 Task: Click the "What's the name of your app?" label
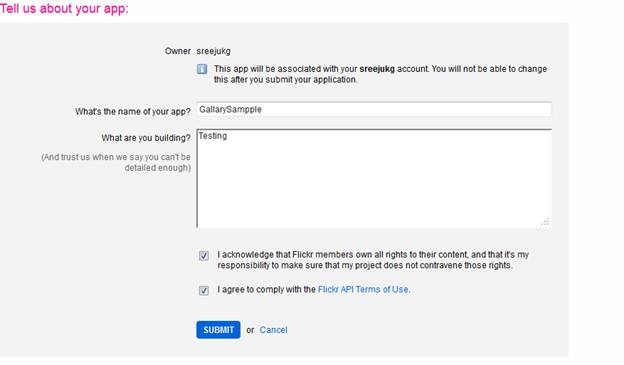(x=133, y=112)
